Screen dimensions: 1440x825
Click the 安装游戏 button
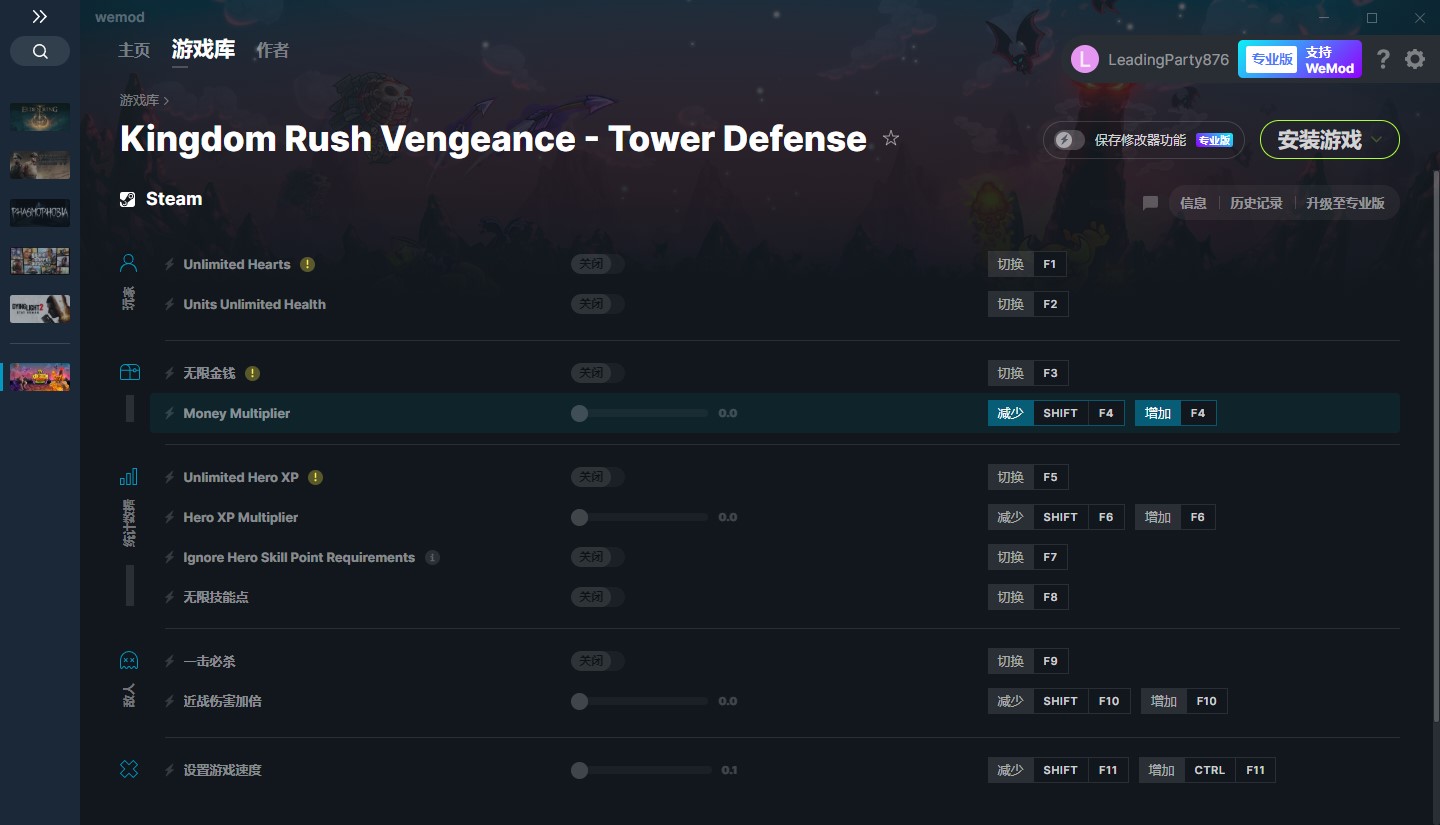[x=1329, y=140]
